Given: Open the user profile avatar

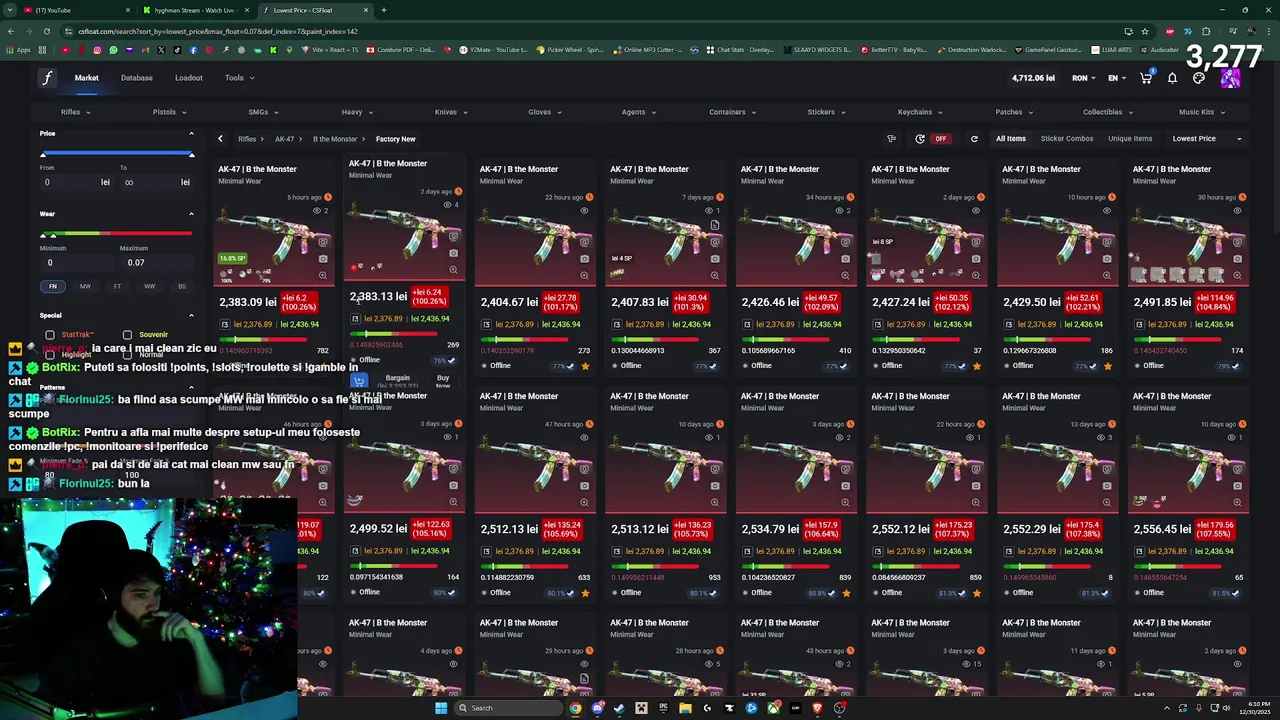Looking at the screenshot, I should [x=1230, y=79].
